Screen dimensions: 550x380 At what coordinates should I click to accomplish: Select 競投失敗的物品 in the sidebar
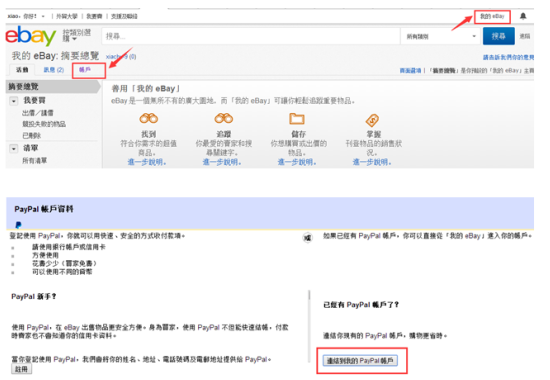pyautogui.click(x=44, y=124)
